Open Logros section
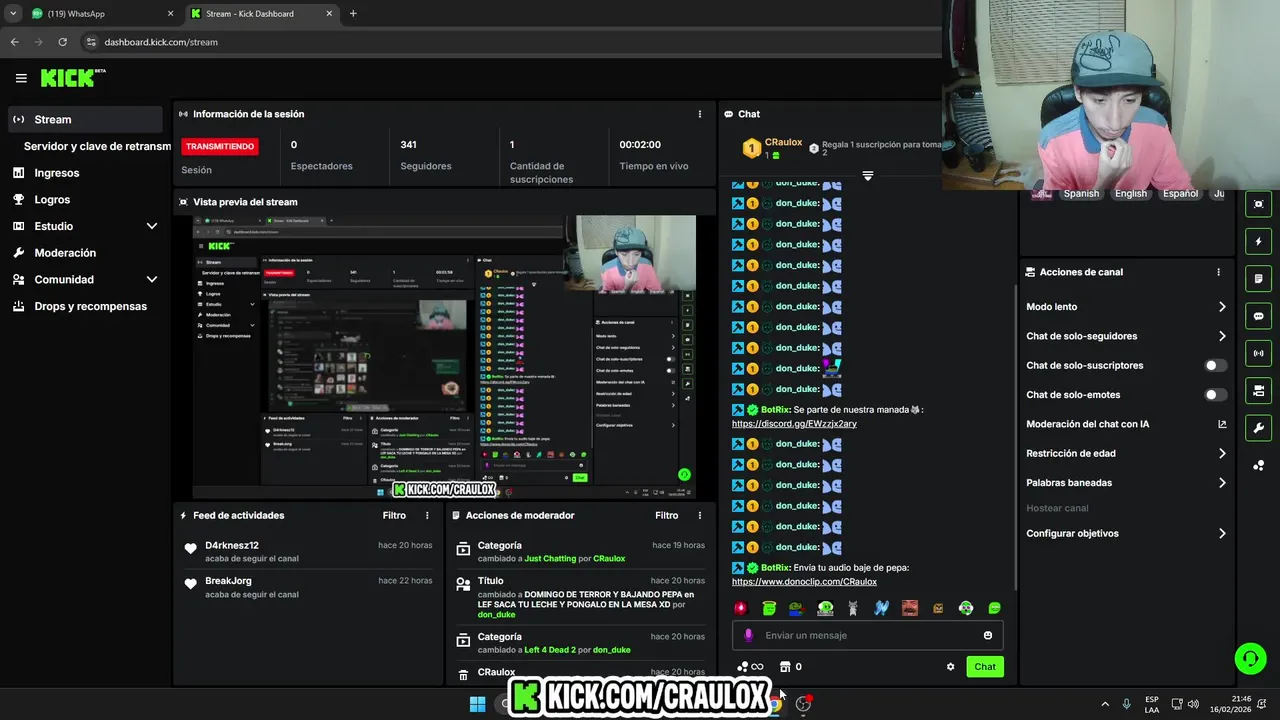1280x720 pixels. click(x=84, y=199)
